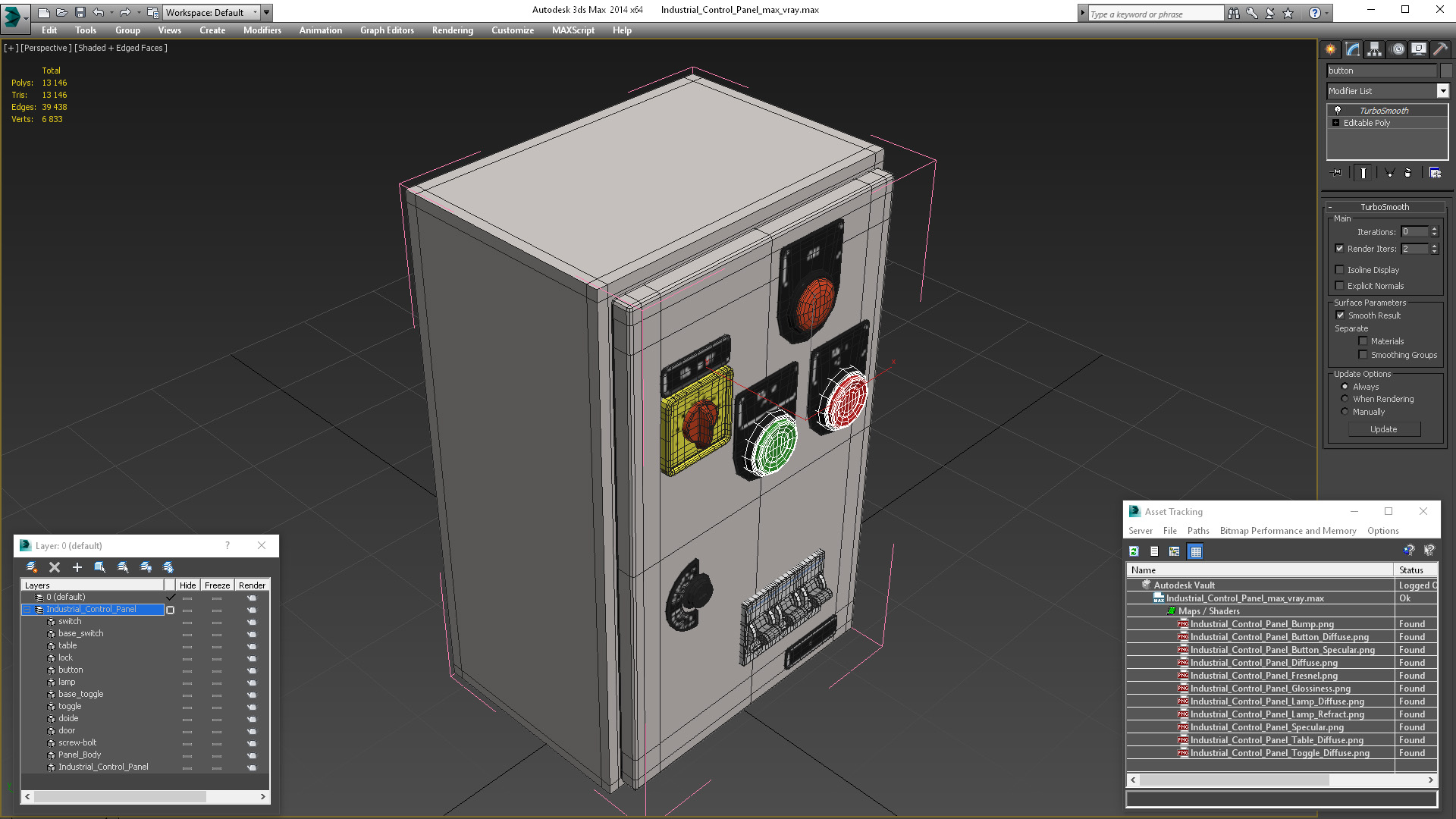Open the Create command panel tab
Image resolution: width=1456 pixels, height=819 pixels.
[1331, 49]
